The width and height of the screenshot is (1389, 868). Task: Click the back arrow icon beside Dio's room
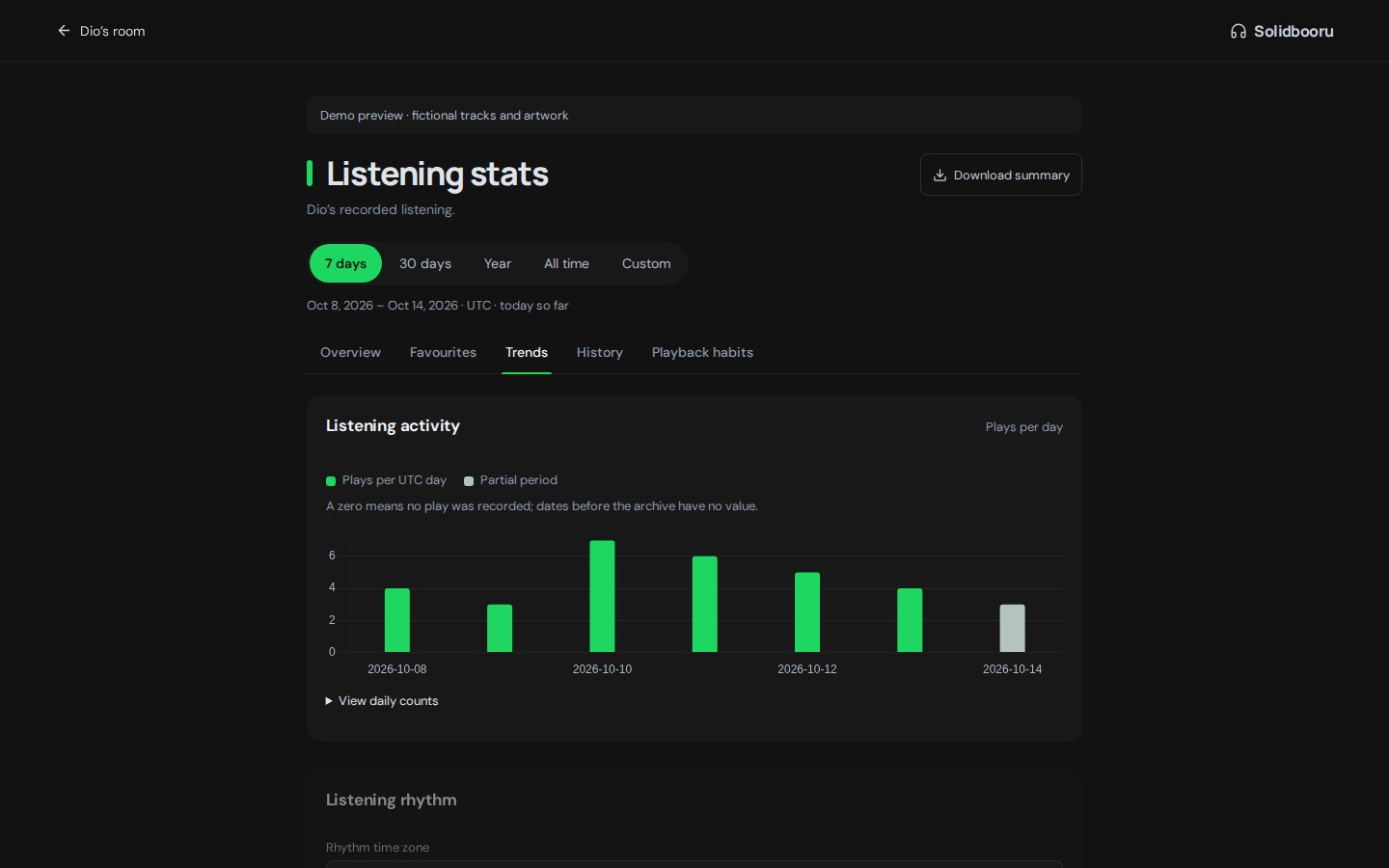(64, 31)
